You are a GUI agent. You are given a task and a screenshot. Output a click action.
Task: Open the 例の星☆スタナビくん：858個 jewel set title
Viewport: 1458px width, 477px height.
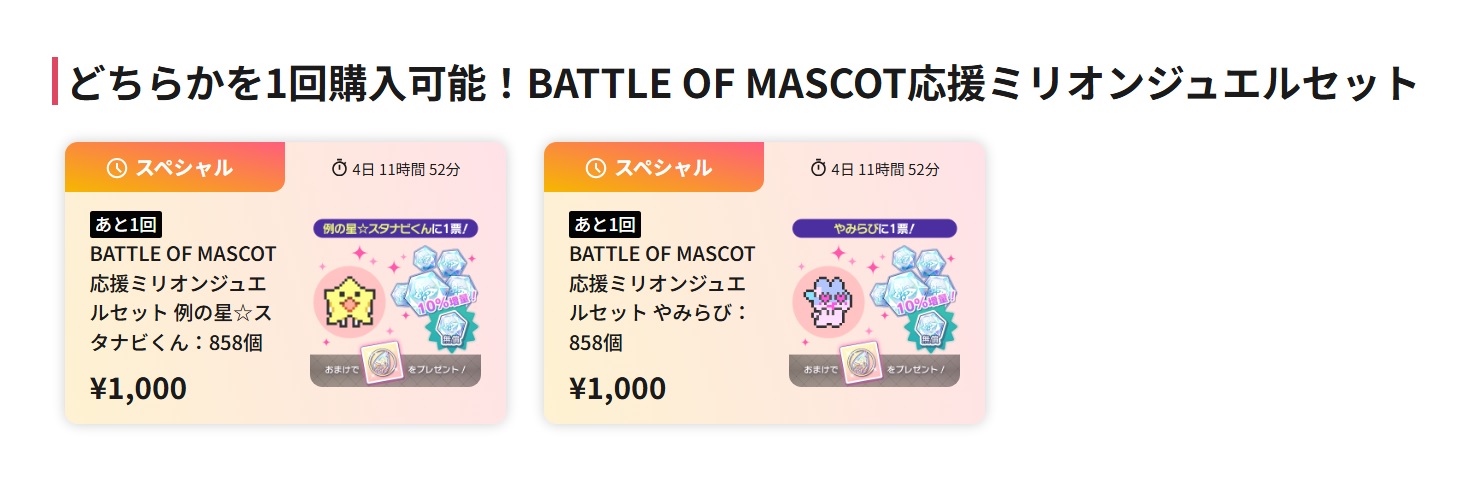pyautogui.click(x=183, y=298)
